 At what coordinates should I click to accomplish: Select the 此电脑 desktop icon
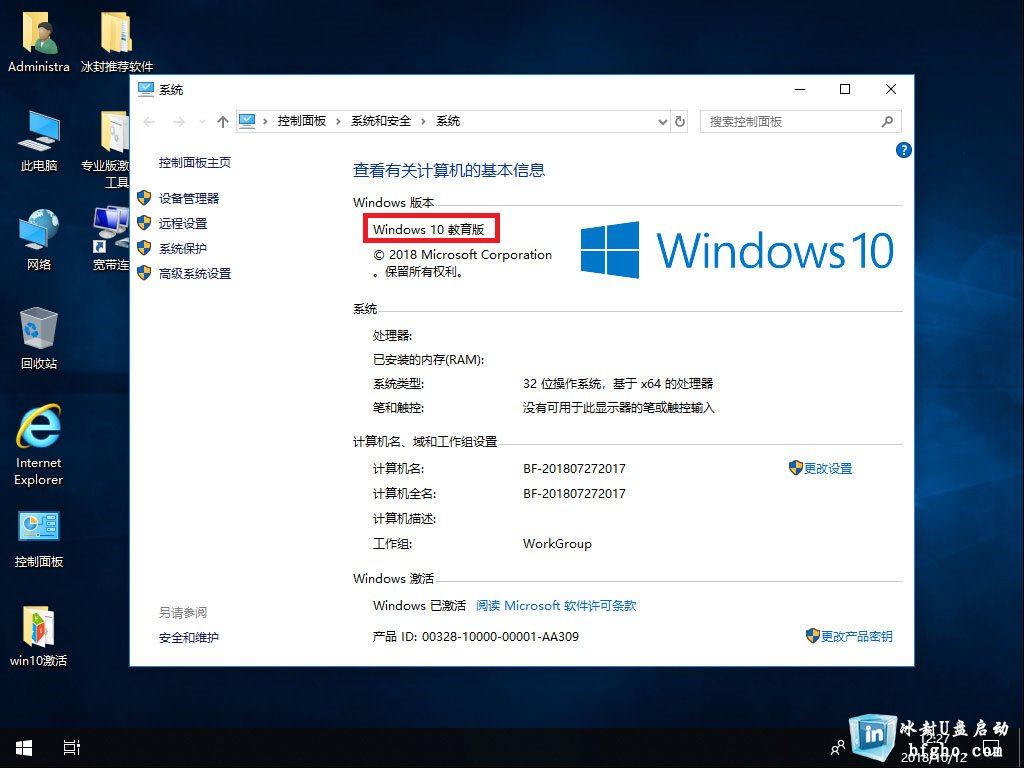pos(39,141)
